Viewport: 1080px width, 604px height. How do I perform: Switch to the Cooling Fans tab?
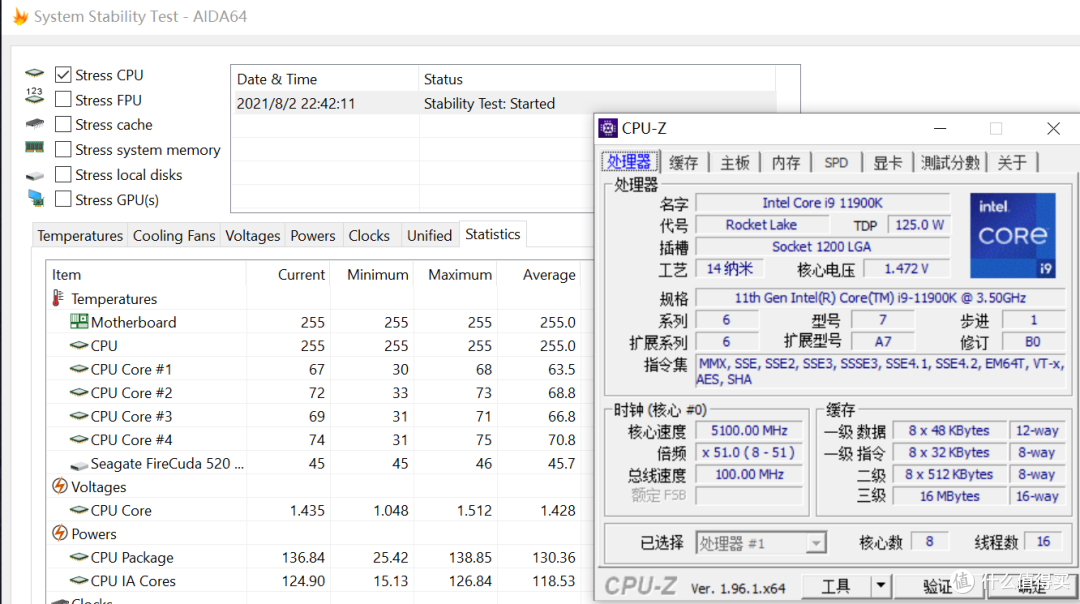pos(174,236)
